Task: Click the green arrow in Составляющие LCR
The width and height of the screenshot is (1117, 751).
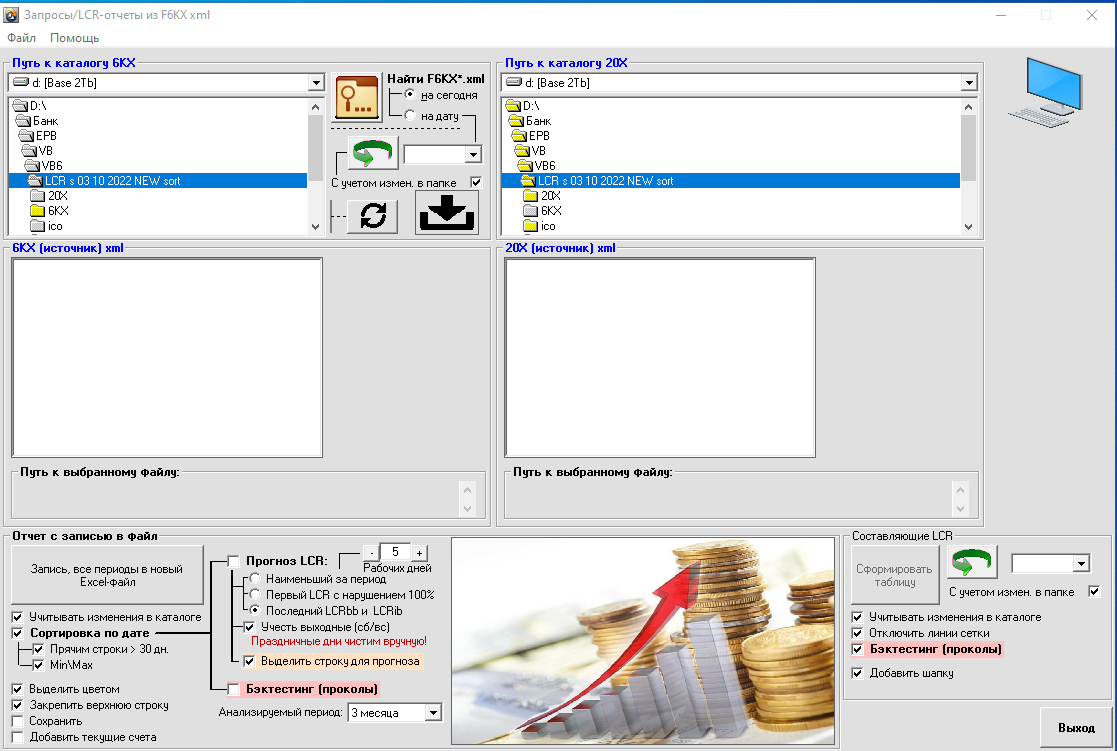Action: pyautogui.click(x=972, y=562)
